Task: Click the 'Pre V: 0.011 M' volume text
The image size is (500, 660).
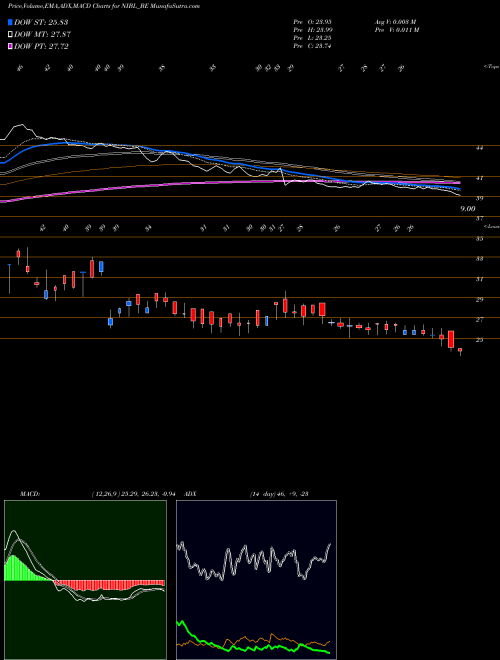Action: click(x=396, y=30)
